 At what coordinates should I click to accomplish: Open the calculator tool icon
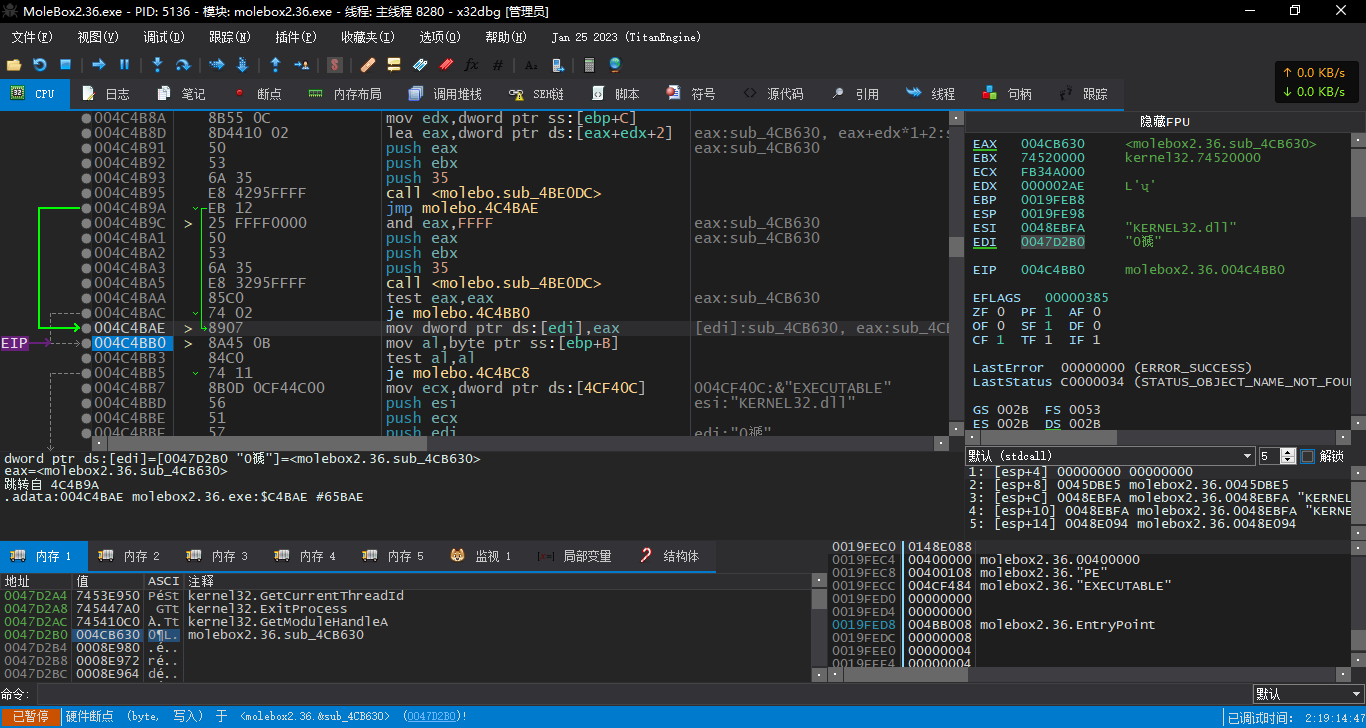pos(589,65)
